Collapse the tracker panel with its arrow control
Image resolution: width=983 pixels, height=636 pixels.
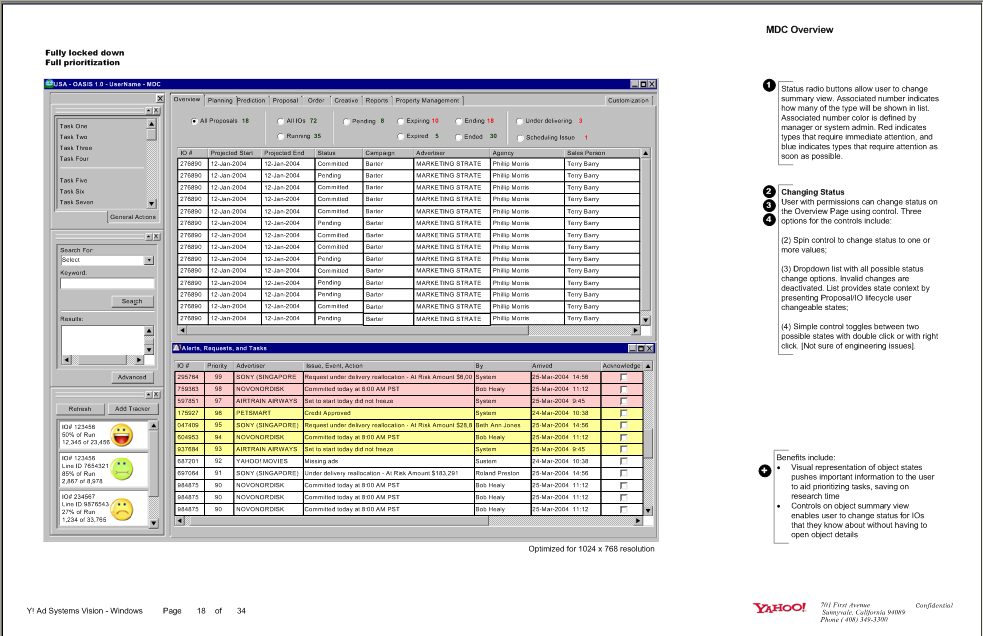tap(150, 396)
